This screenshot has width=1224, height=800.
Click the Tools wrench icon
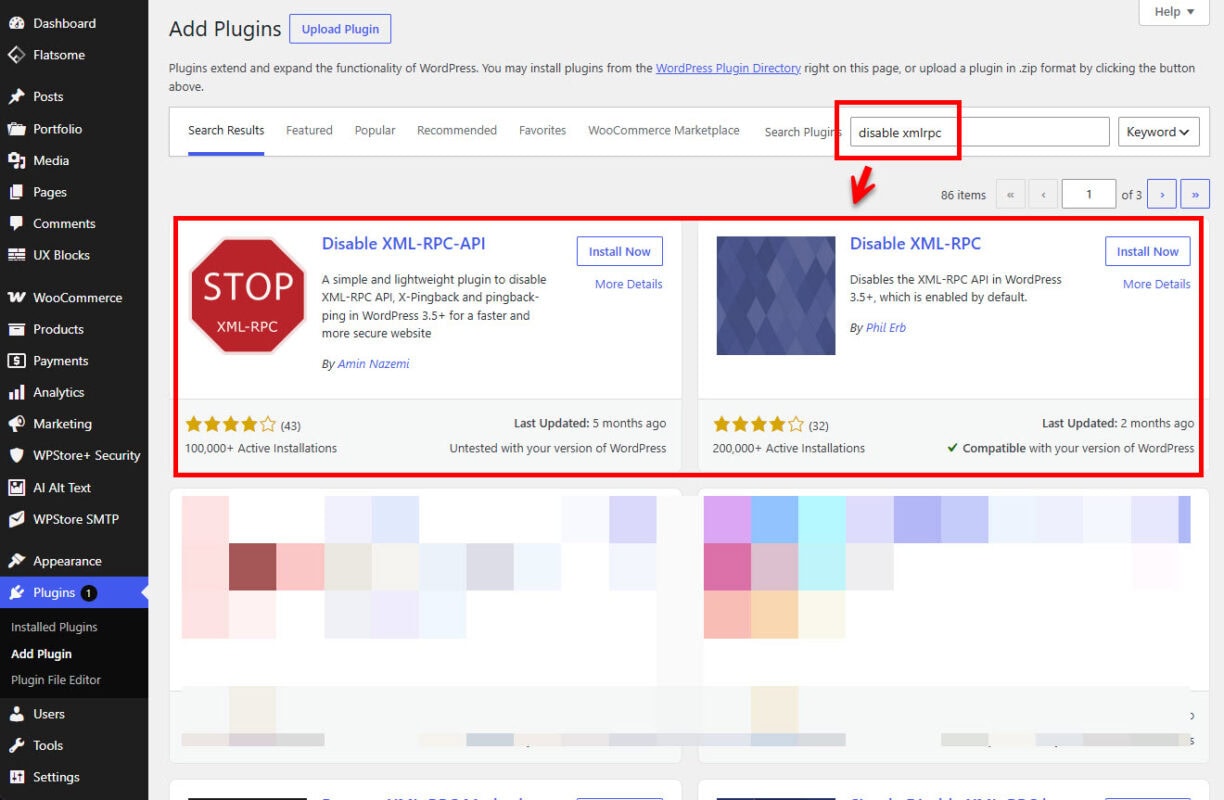(16, 745)
